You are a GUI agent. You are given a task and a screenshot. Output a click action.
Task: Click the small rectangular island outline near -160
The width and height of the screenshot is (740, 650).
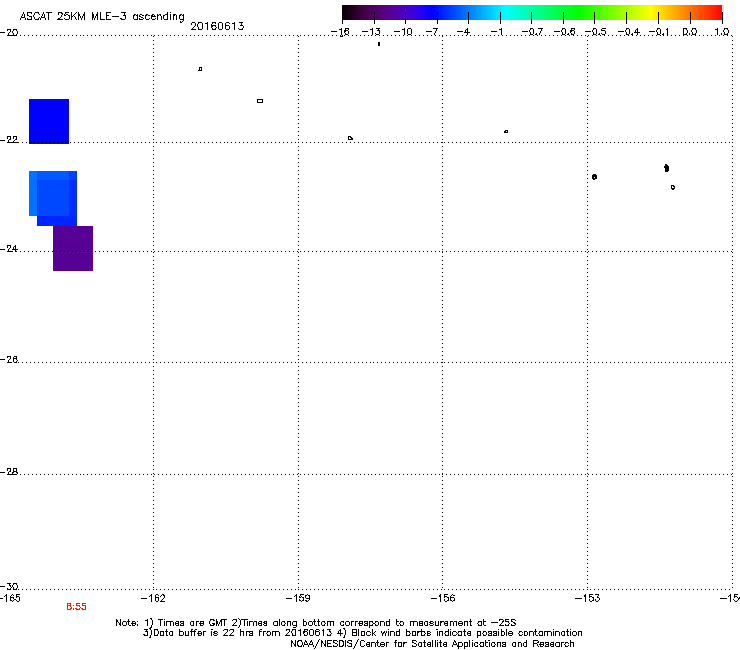point(260,101)
